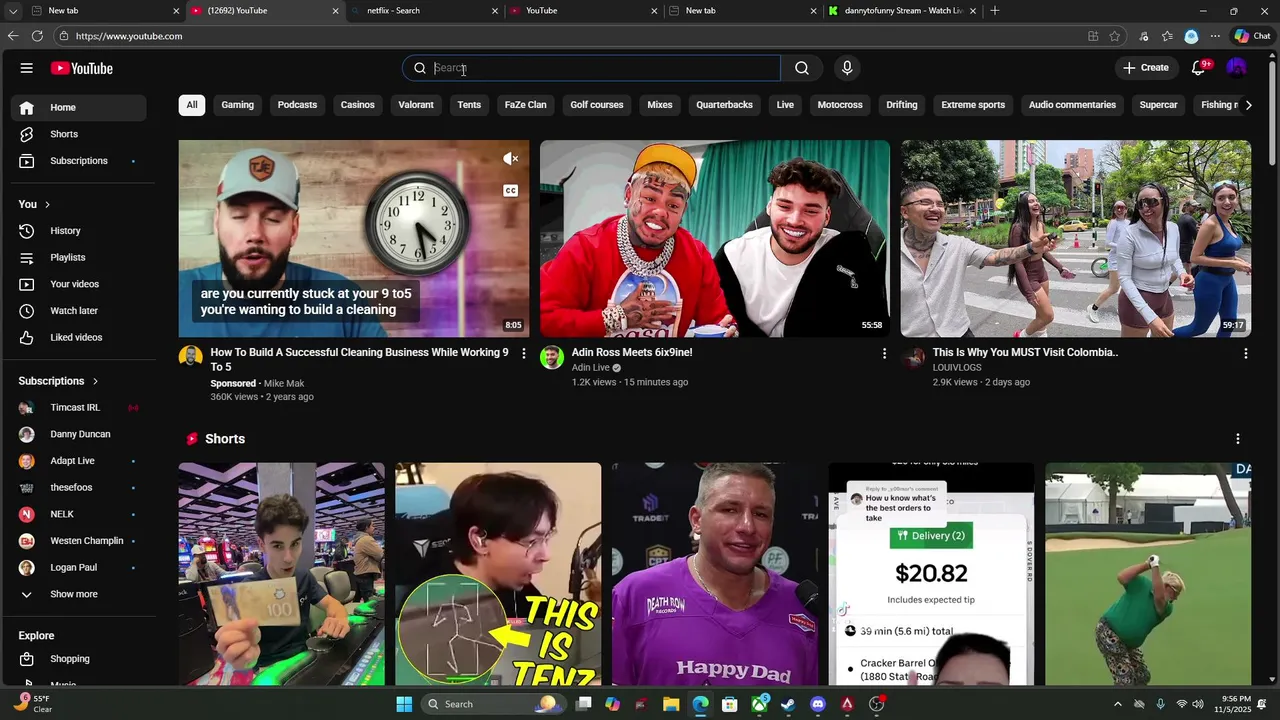
Task: Open the Shorts shelf three-dot menu
Action: (1238, 439)
